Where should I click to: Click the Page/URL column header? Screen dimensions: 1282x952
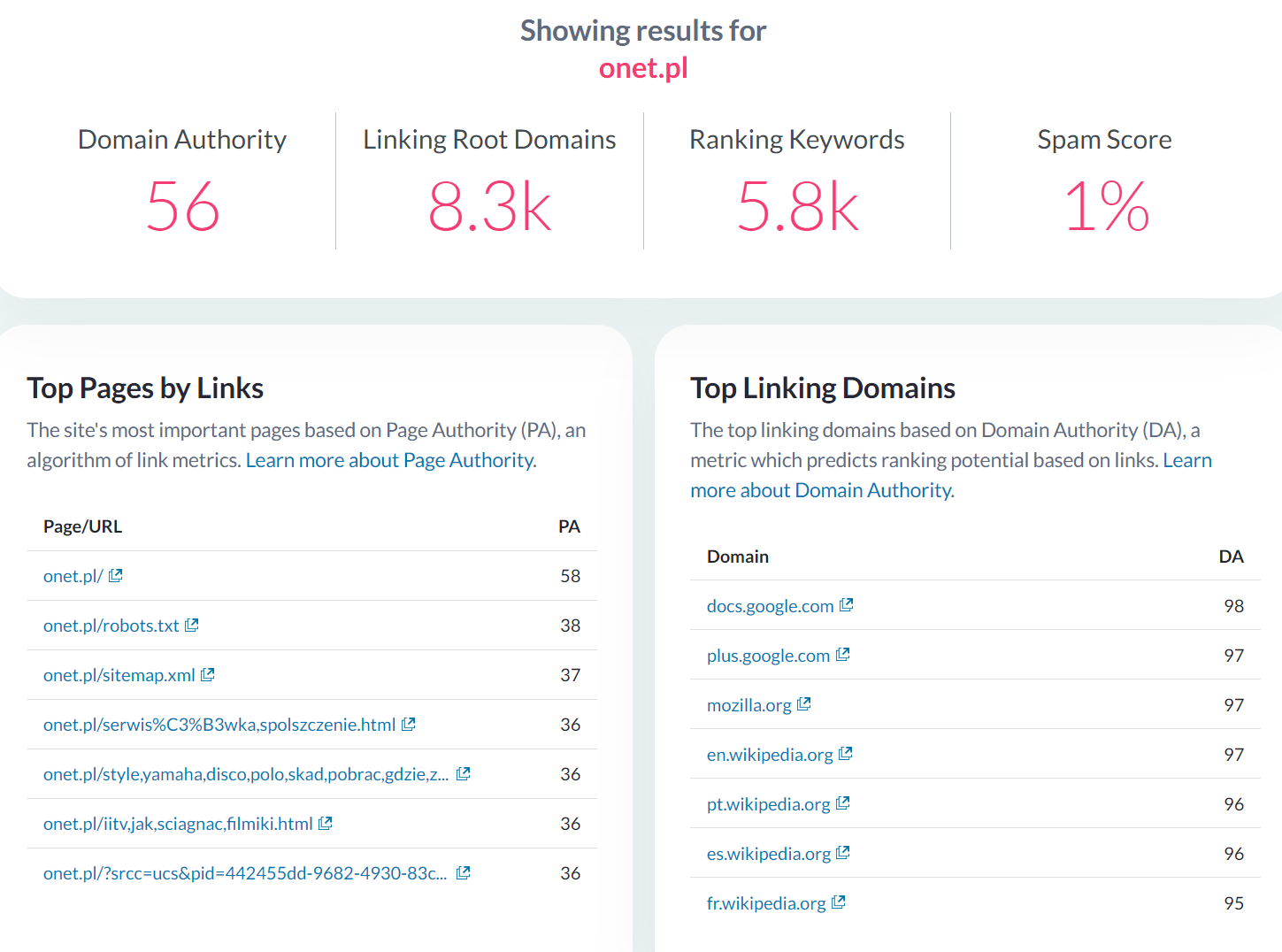pyautogui.click(x=83, y=526)
